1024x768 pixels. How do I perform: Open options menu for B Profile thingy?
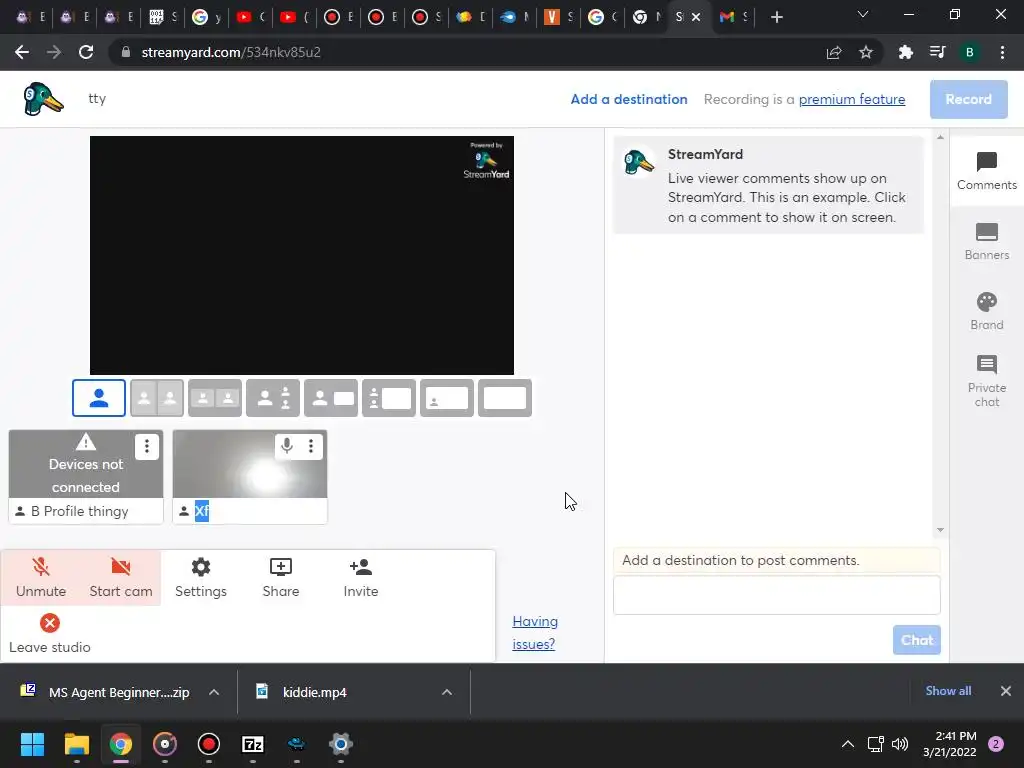(x=147, y=446)
